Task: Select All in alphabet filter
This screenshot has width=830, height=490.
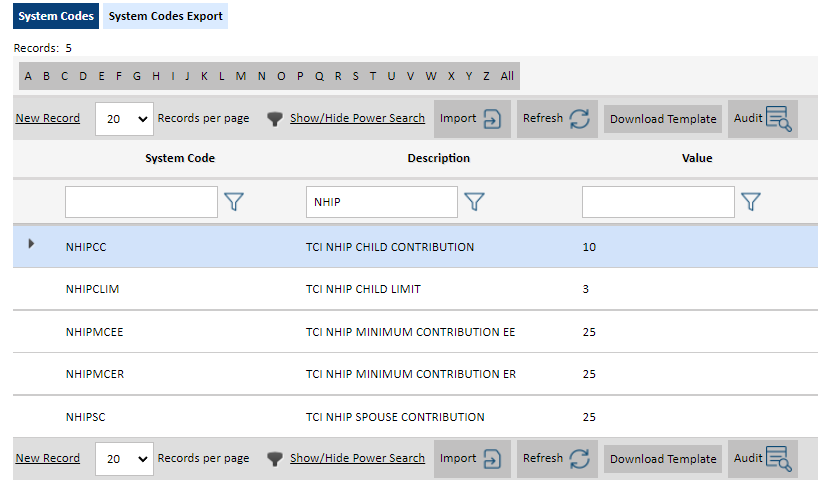Action: 507,76
